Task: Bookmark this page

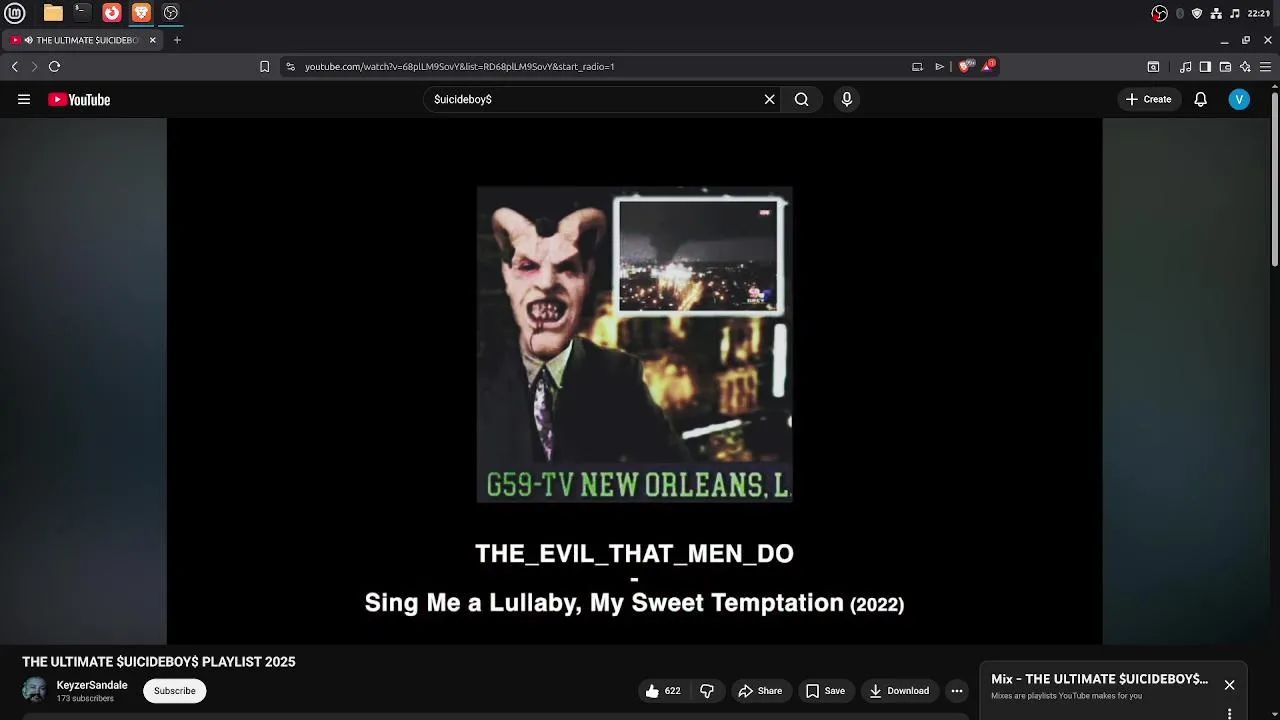Action: pyautogui.click(x=264, y=66)
